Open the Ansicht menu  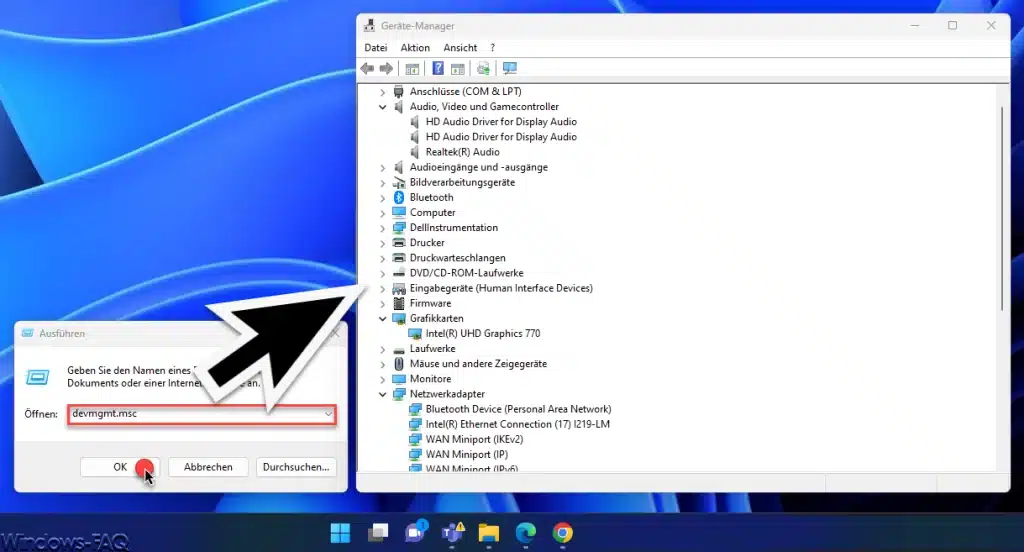[x=460, y=48]
